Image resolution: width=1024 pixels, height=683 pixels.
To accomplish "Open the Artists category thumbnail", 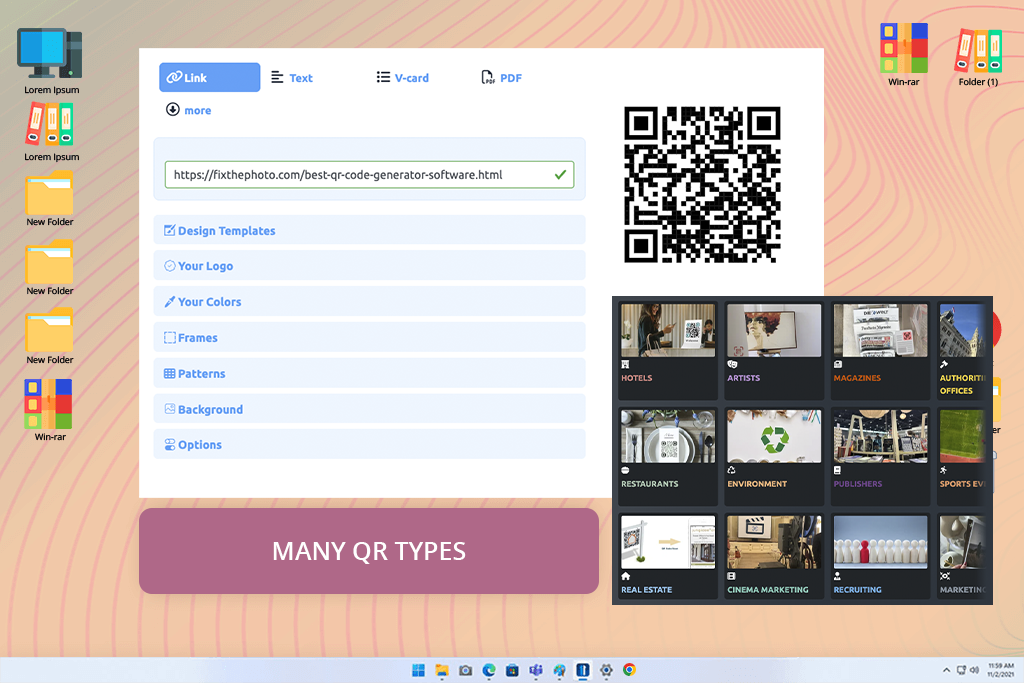I will (774, 330).
